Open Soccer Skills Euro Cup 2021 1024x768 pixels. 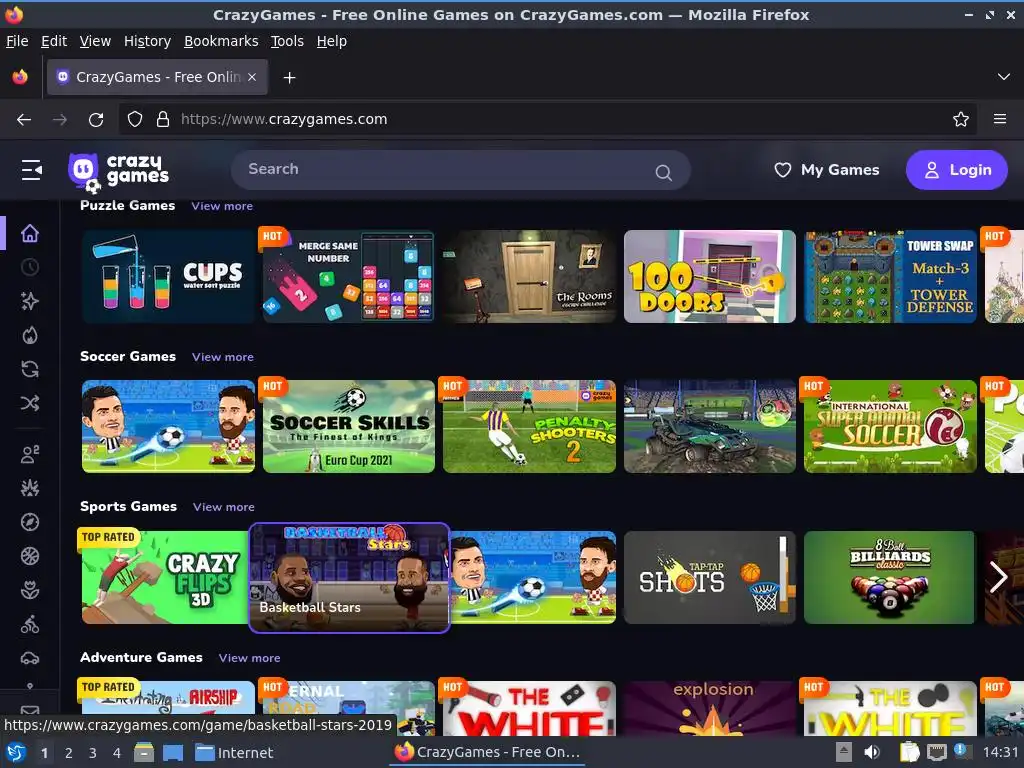point(349,426)
